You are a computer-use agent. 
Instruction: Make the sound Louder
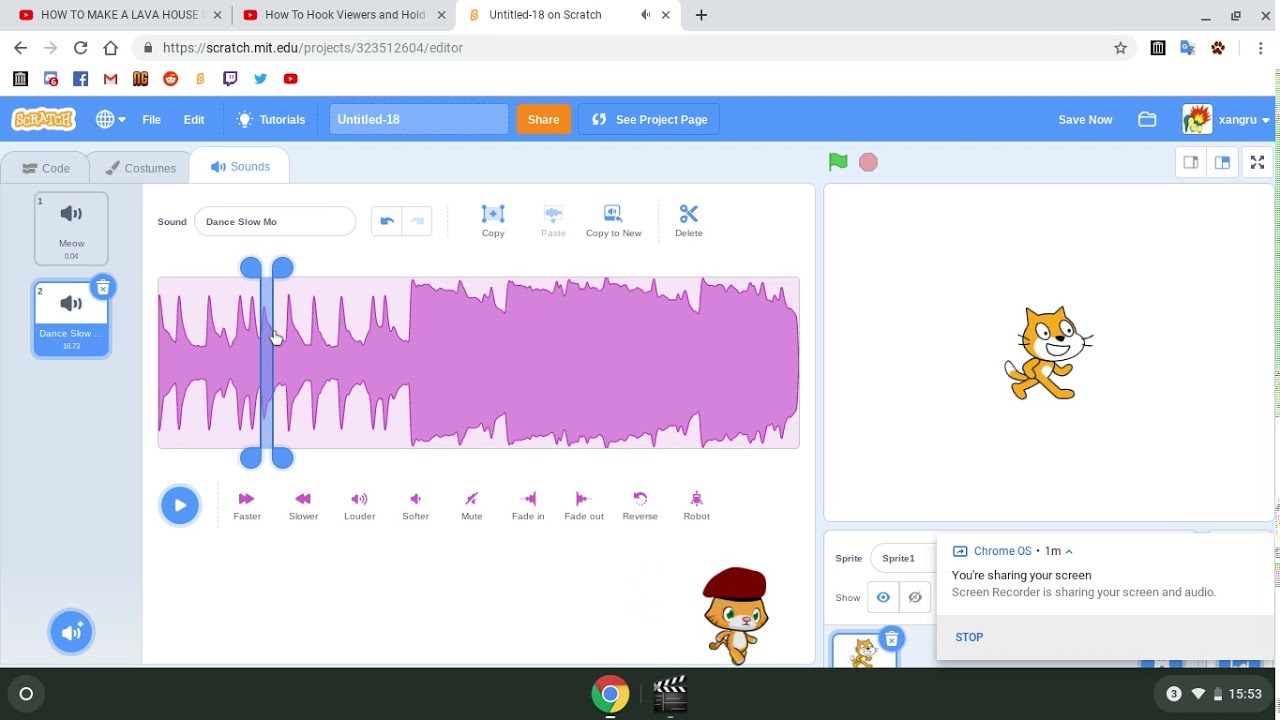coord(359,505)
